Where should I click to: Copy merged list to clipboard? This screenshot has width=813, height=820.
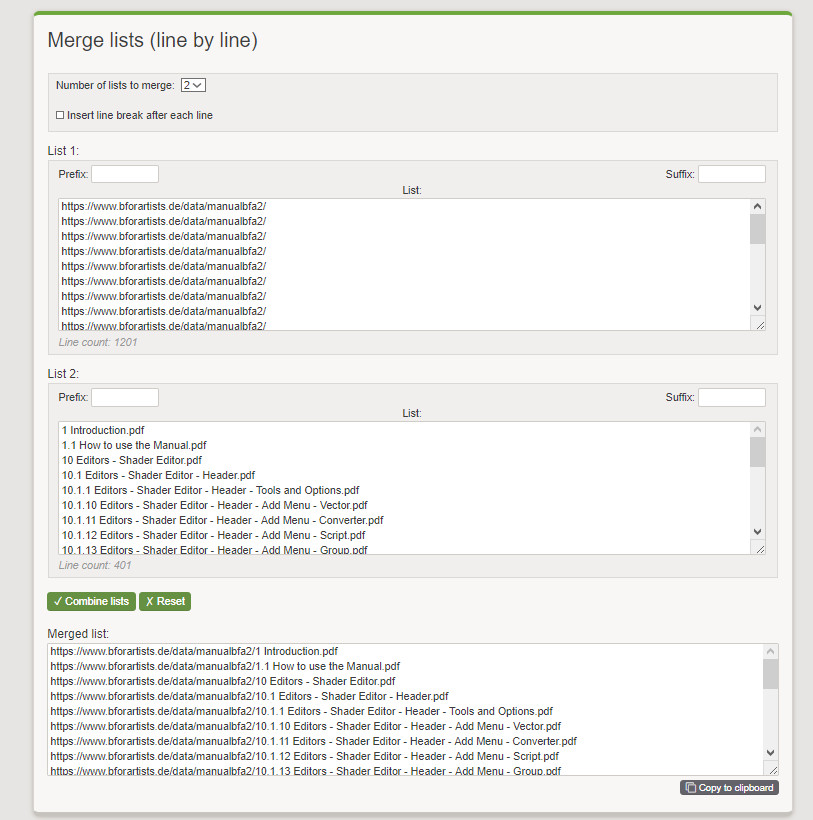(729, 788)
